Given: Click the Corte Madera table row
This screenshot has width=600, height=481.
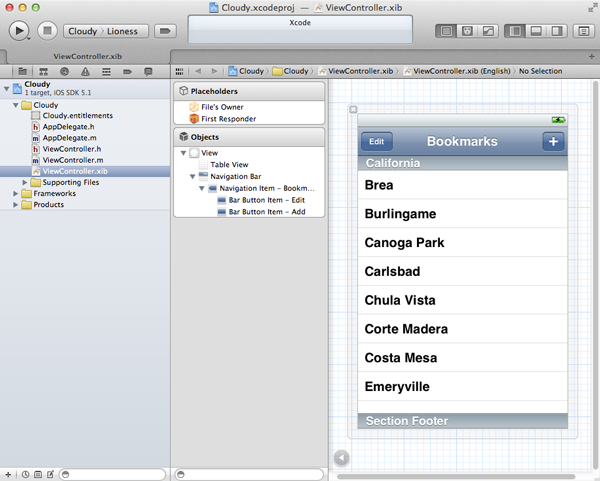Looking at the screenshot, I should pos(463,329).
